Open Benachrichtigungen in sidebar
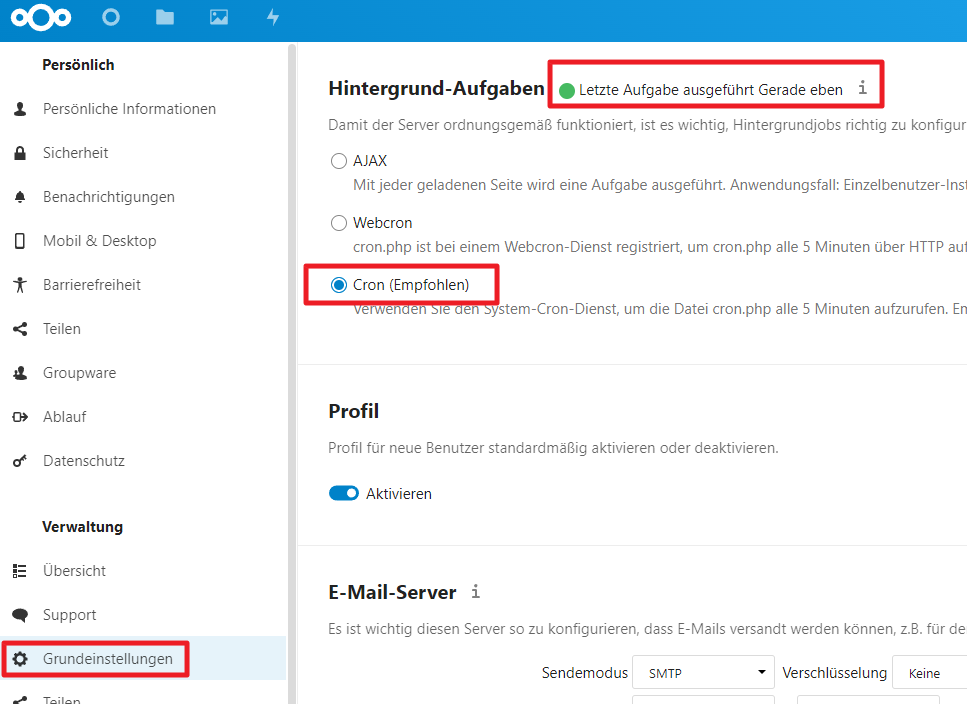The image size is (967, 704). pyautogui.click(x=108, y=197)
